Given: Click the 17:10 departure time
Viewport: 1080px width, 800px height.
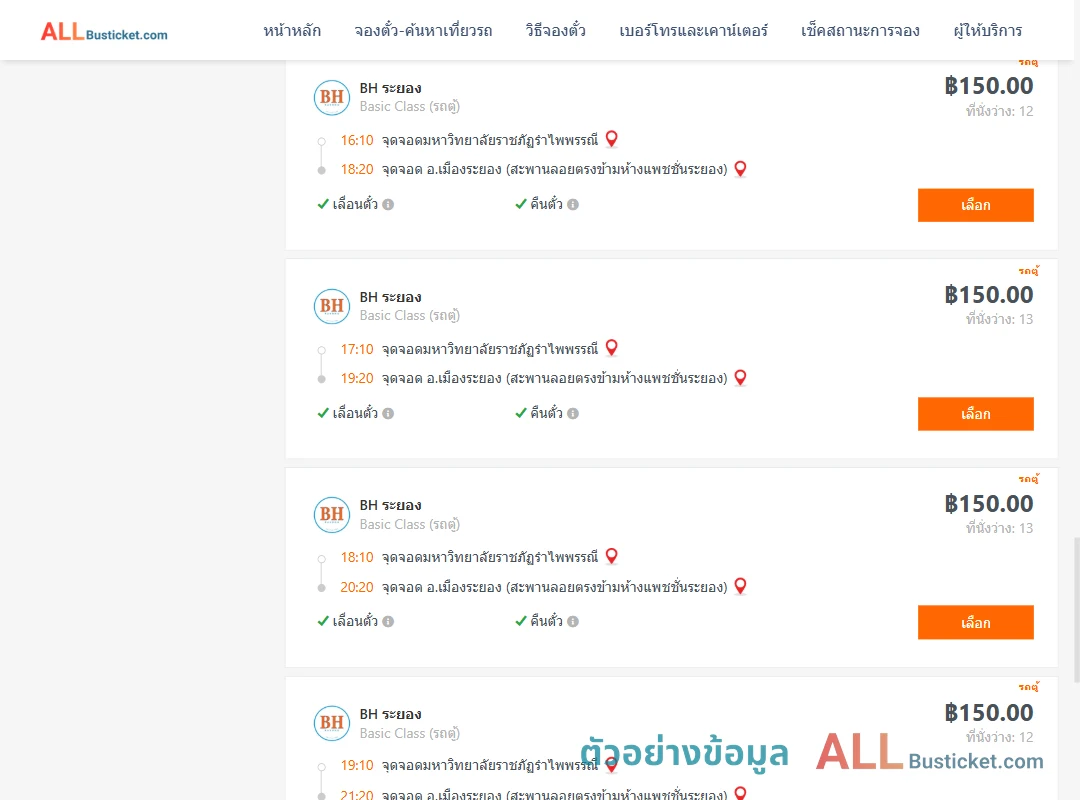Looking at the screenshot, I should point(357,349).
